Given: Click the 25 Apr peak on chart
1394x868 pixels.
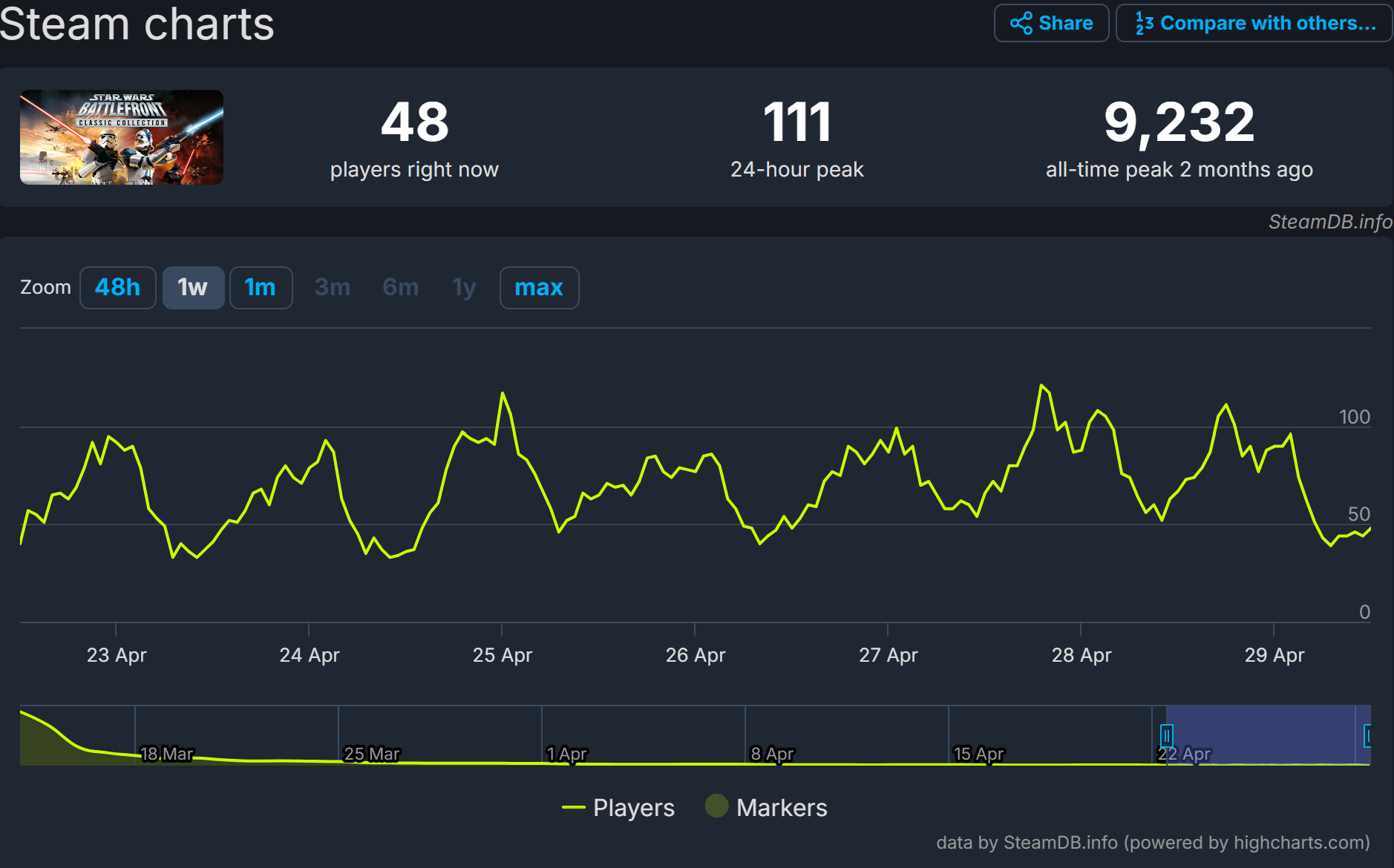Looking at the screenshot, I should 503,393.
